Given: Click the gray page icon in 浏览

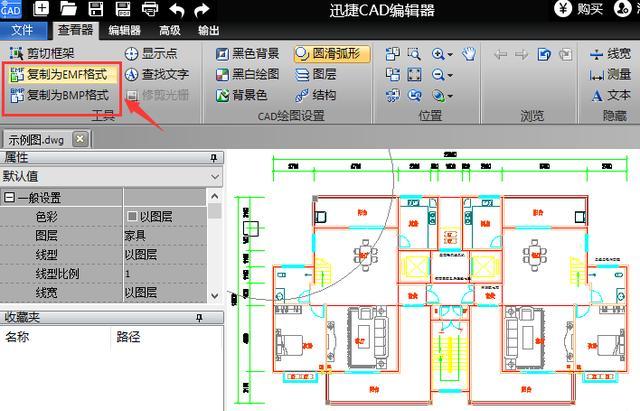Looking at the screenshot, I should coord(565,54).
